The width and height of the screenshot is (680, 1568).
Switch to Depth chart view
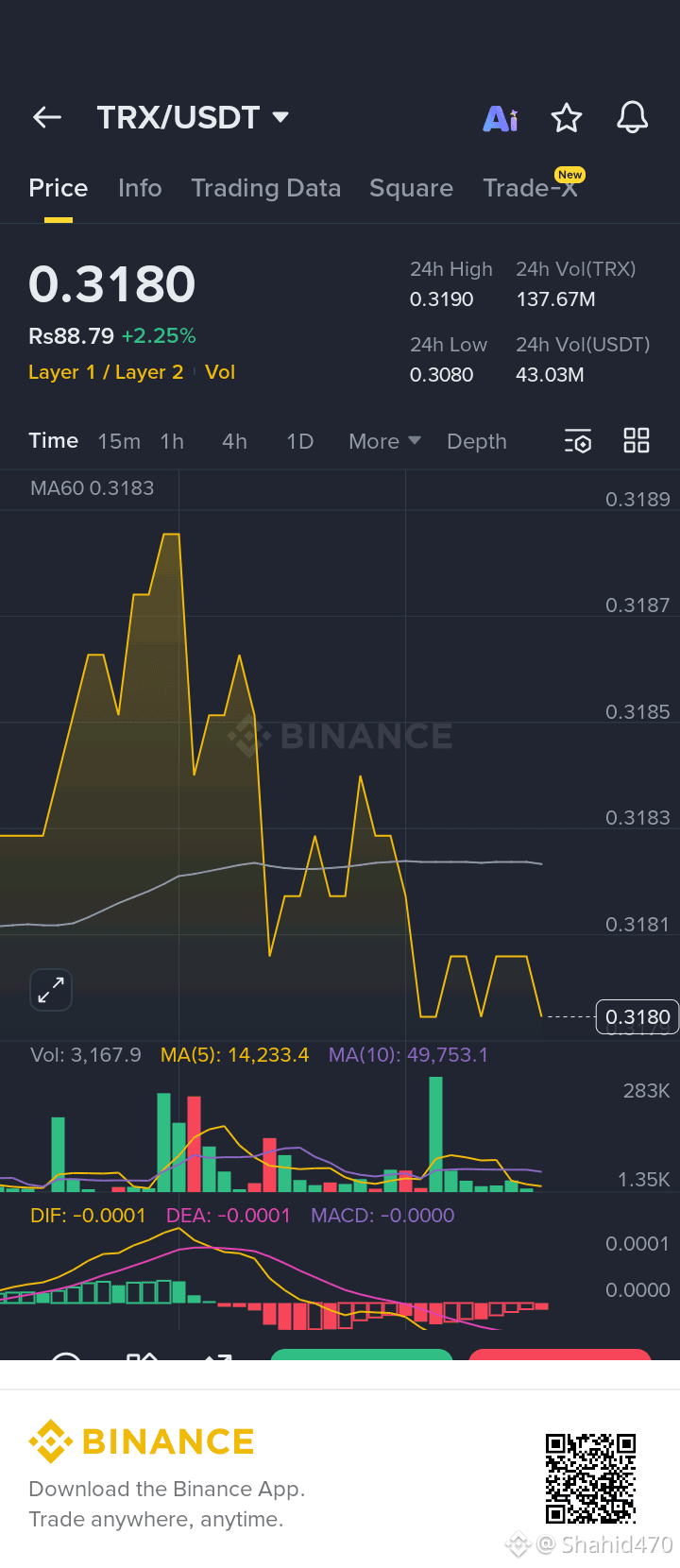477,441
